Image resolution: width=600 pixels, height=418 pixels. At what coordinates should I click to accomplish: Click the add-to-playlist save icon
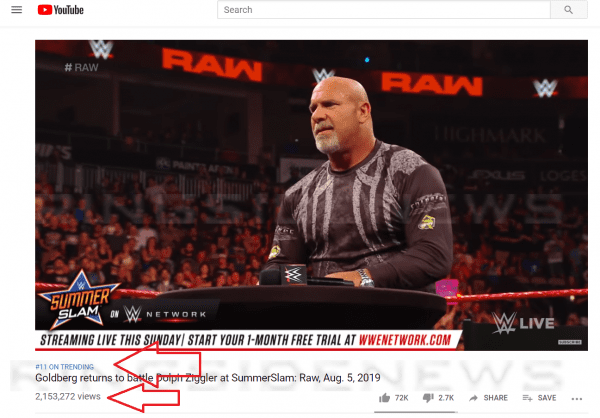point(527,398)
